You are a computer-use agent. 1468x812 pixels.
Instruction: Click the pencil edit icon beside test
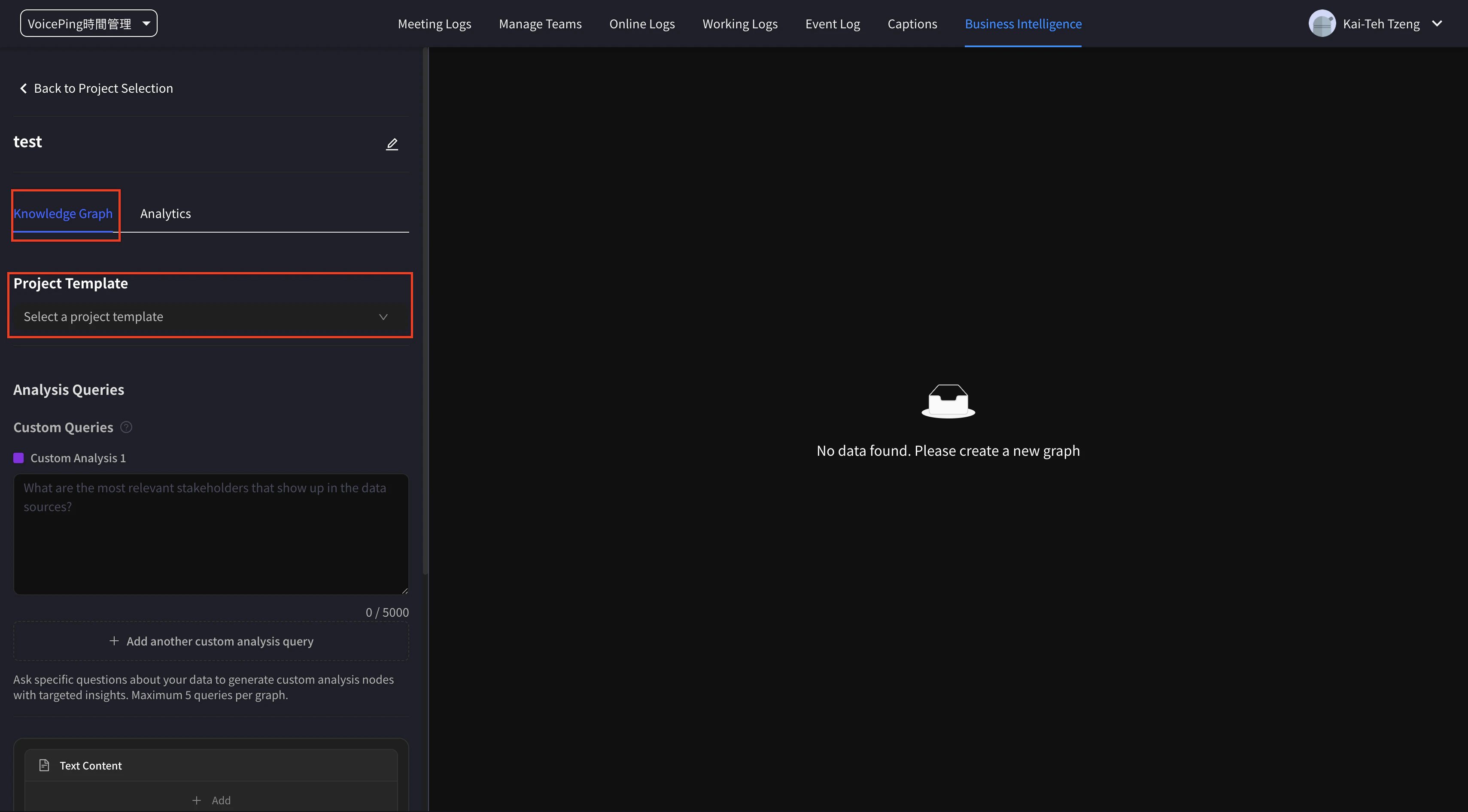click(392, 144)
